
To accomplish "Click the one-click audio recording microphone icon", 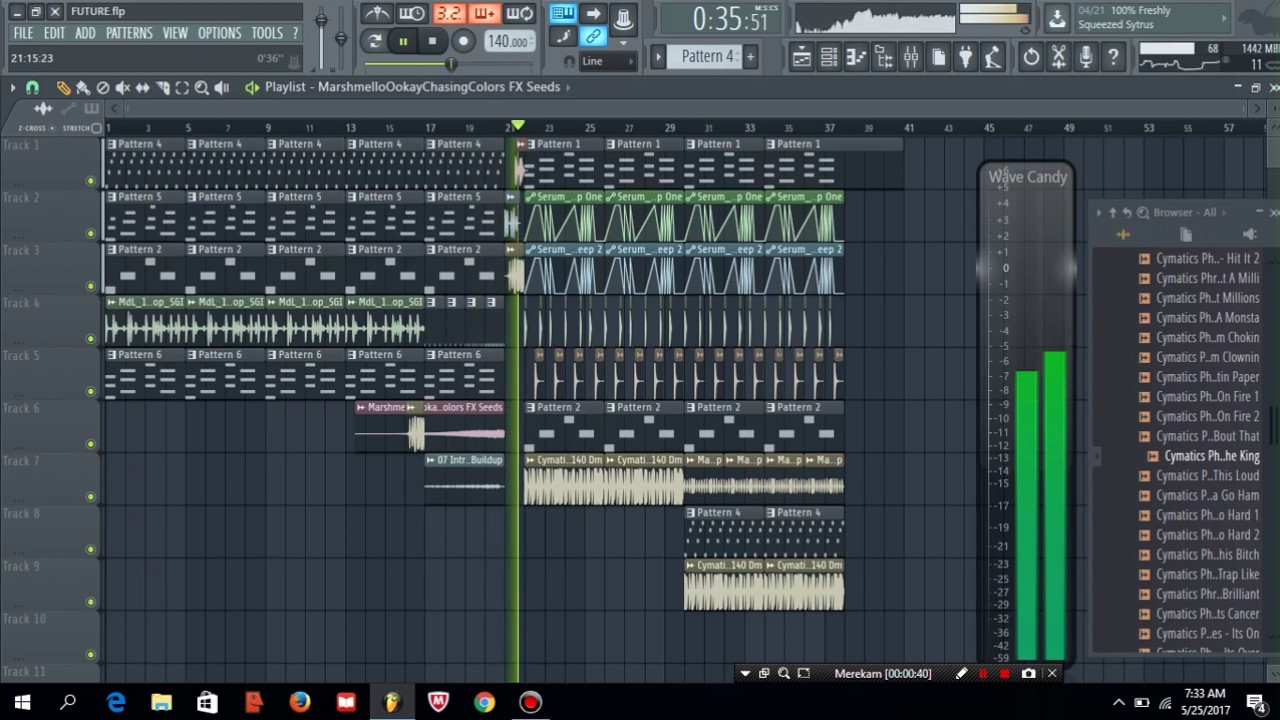I will pos(1085,57).
